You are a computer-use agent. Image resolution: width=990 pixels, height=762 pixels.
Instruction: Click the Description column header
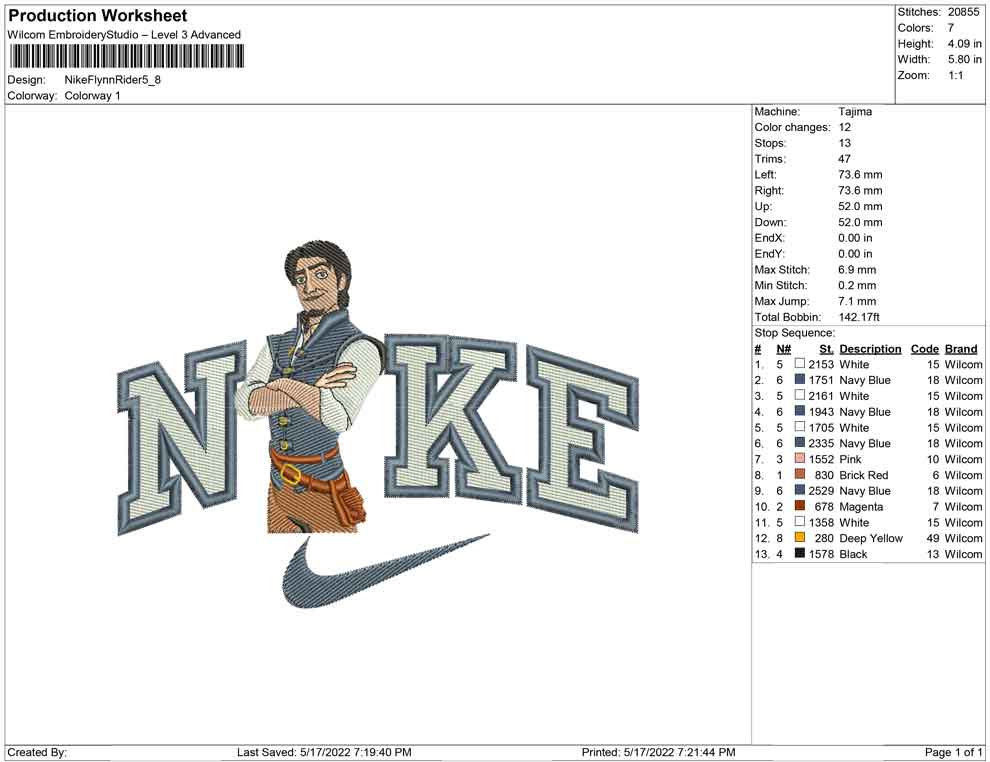[x=870, y=348]
